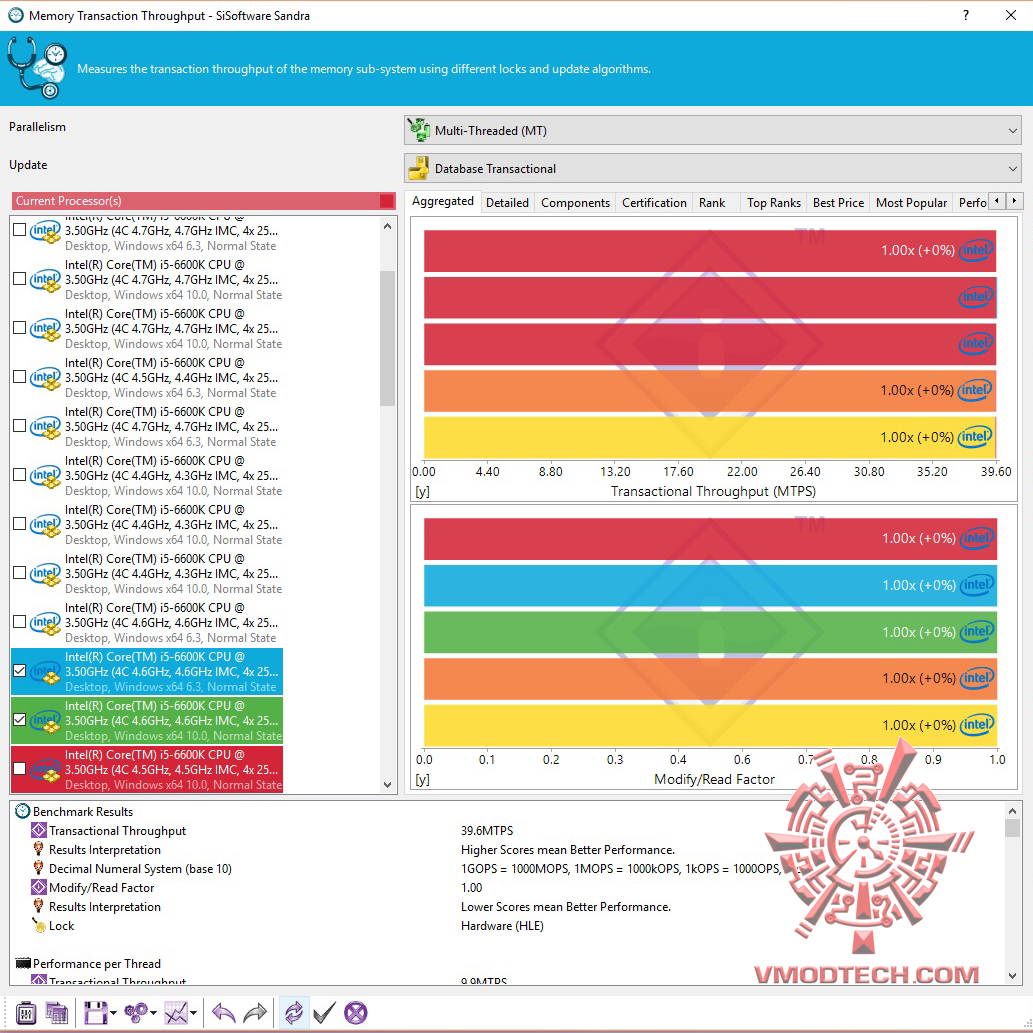Screen dimensions: 1033x1033
Task: Click the processor list vertical scrollbar thumb
Action: click(387, 338)
